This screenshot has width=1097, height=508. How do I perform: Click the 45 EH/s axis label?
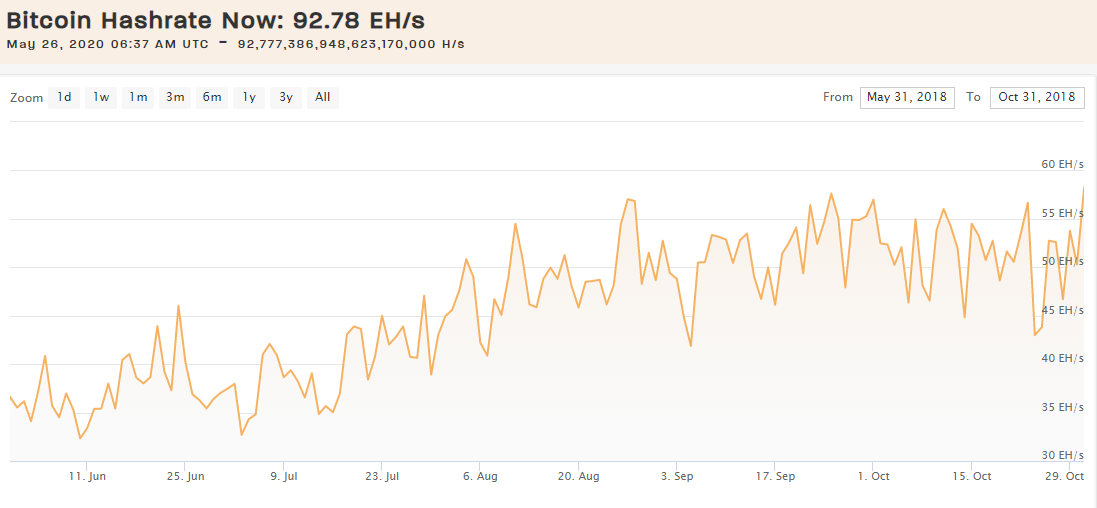pyautogui.click(x=1063, y=310)
